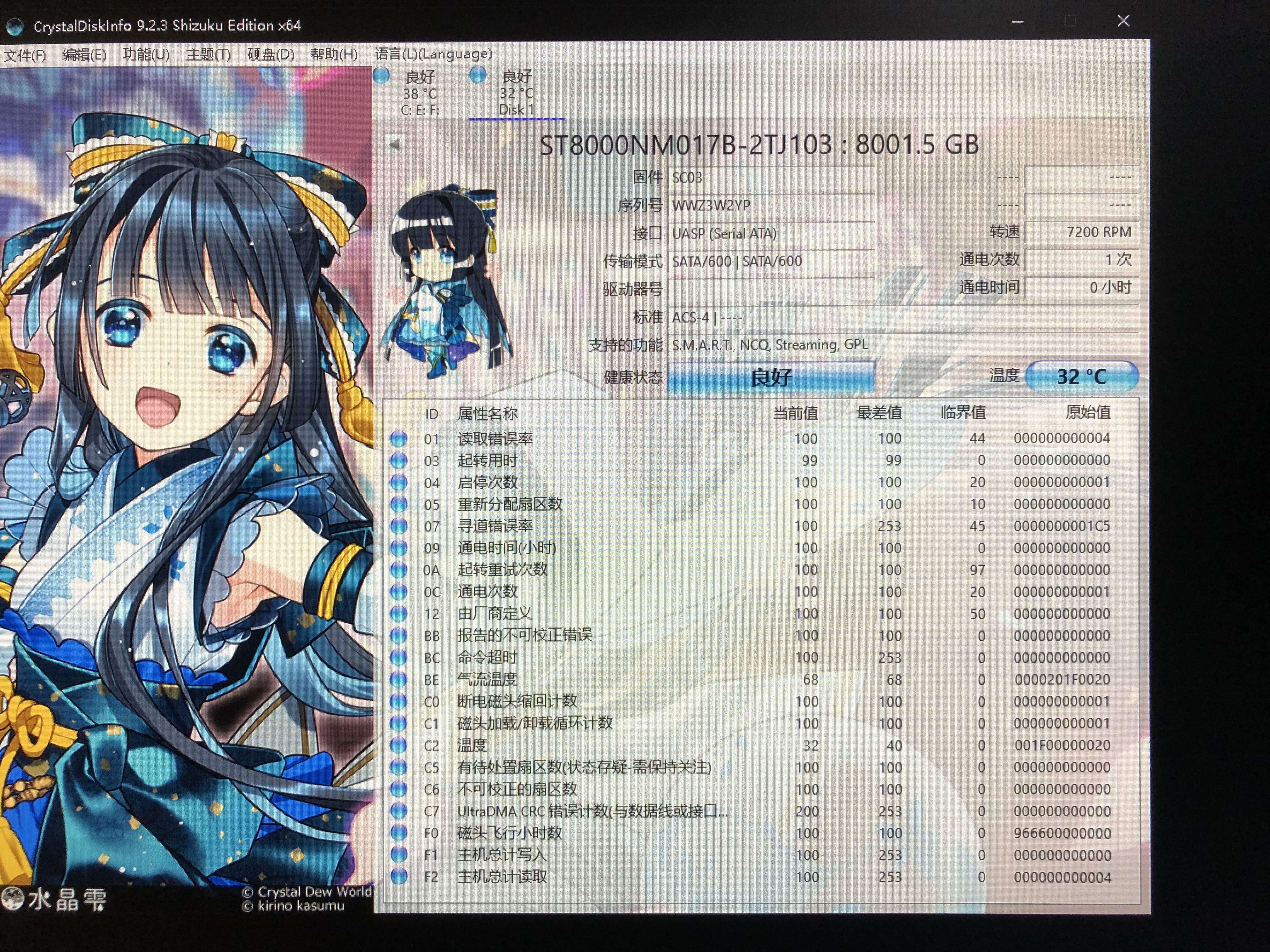Click the status orb for C5 有待处置扇区数

pos(398,767)
